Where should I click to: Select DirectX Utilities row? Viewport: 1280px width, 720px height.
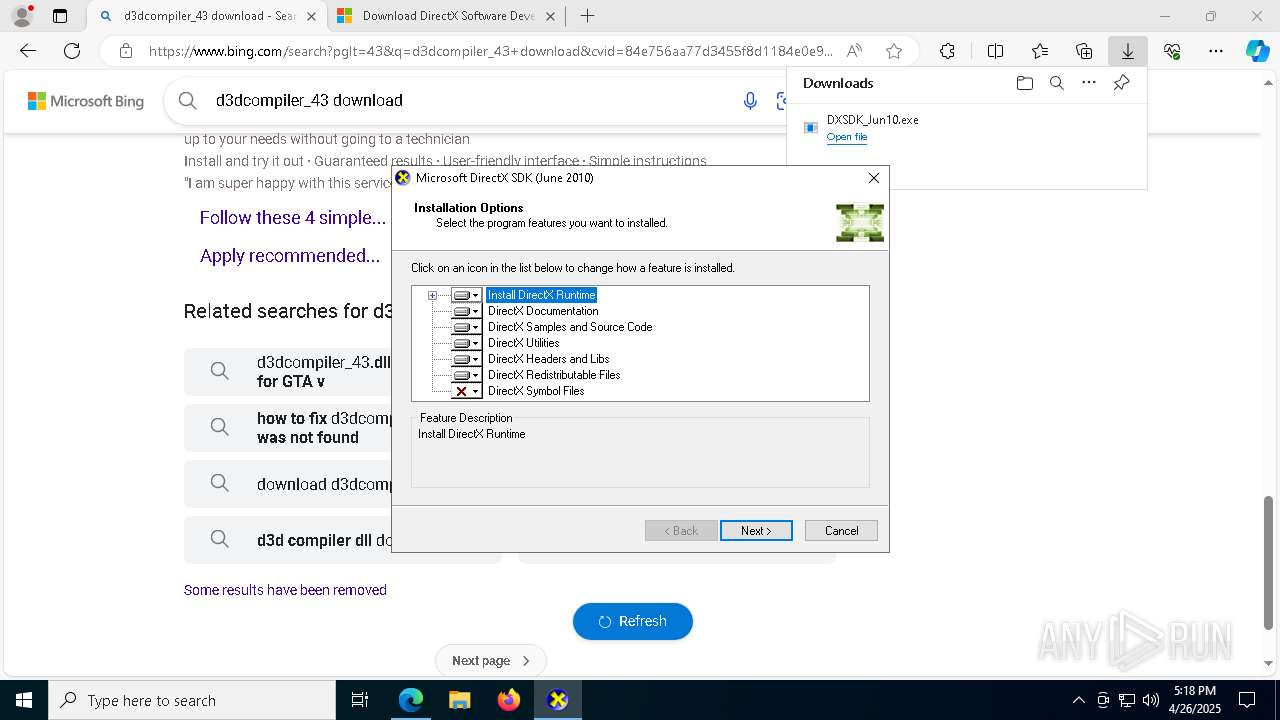tap(523, 343)
